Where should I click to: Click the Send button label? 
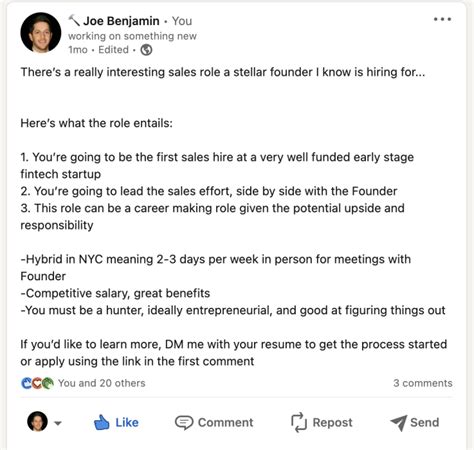click(425, 423)
